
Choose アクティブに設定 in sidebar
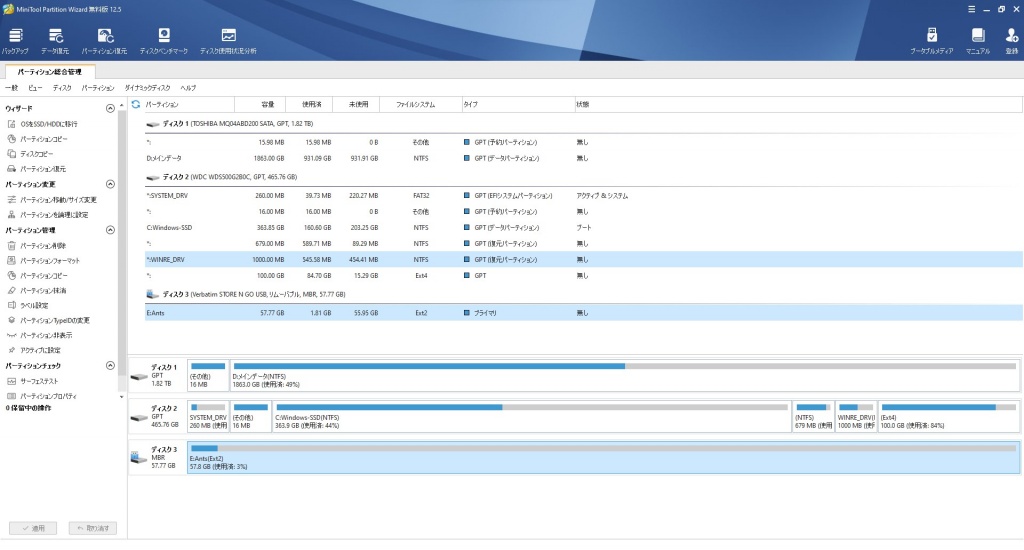pyautogui.click(x=33, y=350)
